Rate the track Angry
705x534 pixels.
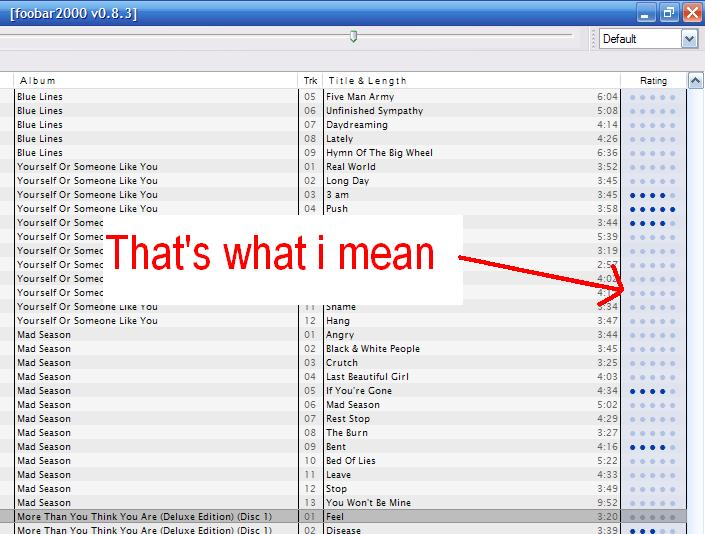[x=653, y=335]
